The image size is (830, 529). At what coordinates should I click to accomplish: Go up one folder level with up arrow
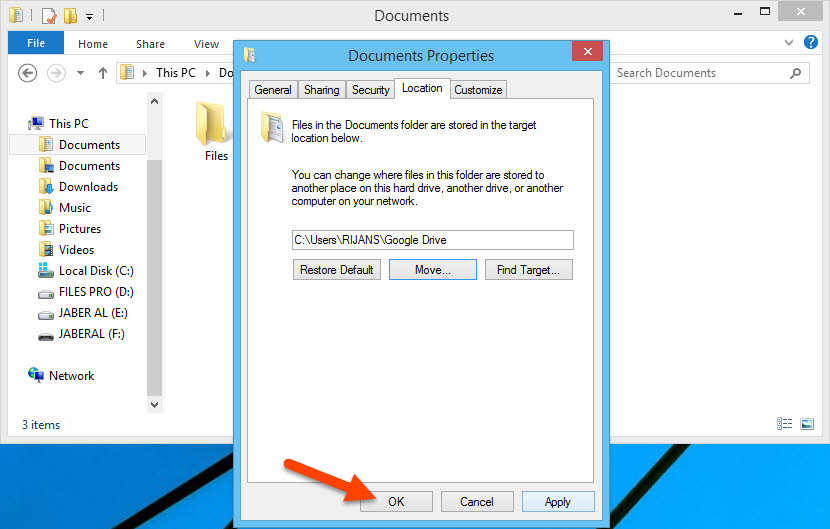(x=103, y=73)
